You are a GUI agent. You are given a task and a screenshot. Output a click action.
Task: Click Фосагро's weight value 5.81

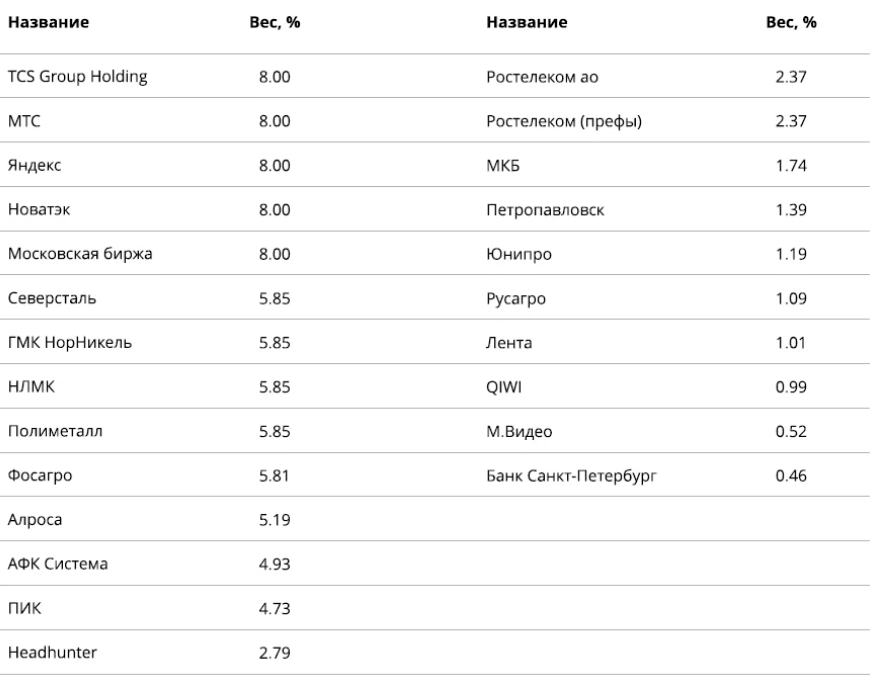pyautogui.click(x=274, y=476)
